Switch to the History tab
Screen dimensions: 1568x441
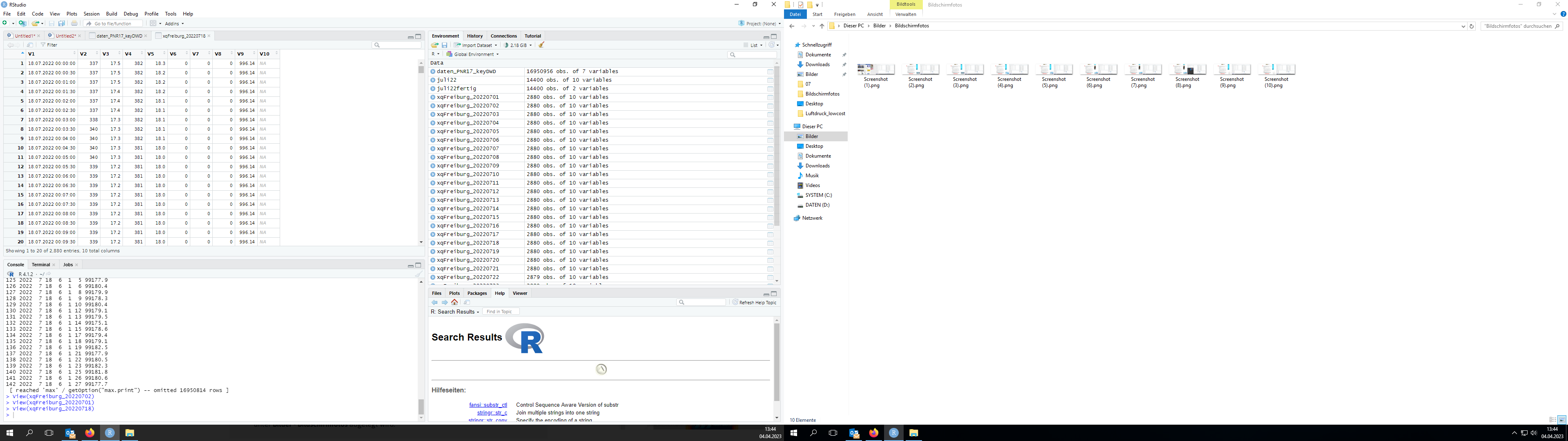point(474,36)
